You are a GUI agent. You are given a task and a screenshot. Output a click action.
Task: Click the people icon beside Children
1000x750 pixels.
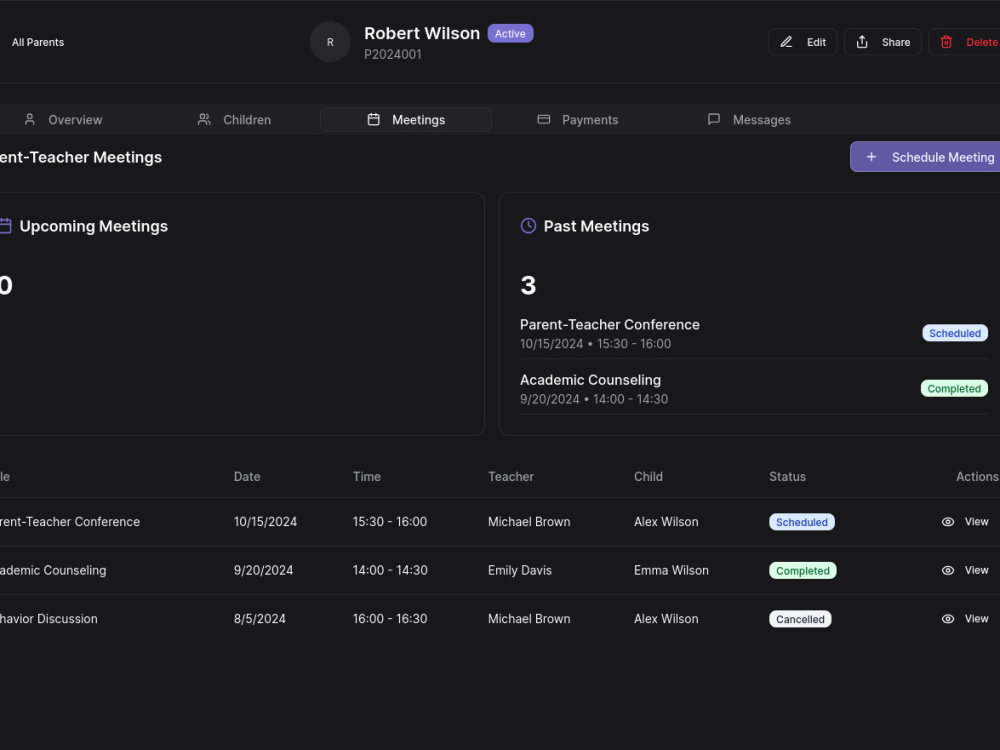(x=204, y=119)
